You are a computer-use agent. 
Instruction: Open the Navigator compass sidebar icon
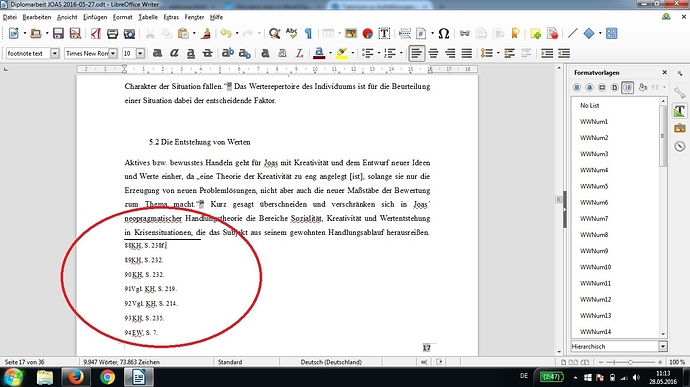(x=679, y=146)
